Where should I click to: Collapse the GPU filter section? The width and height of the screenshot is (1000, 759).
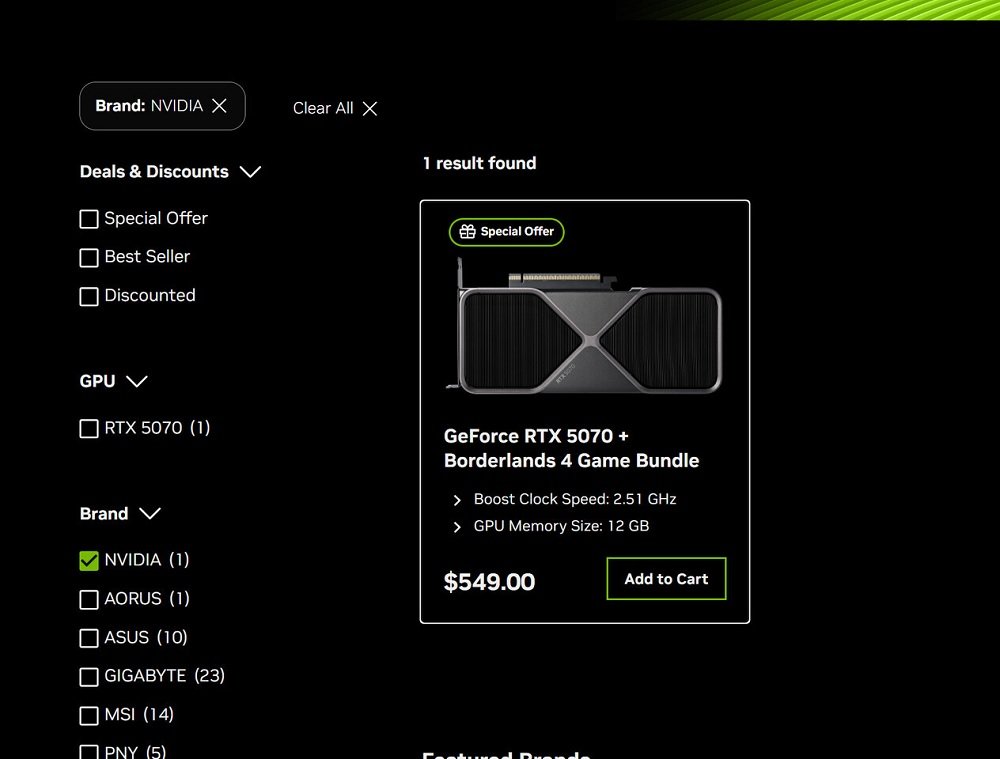(137, 382)
